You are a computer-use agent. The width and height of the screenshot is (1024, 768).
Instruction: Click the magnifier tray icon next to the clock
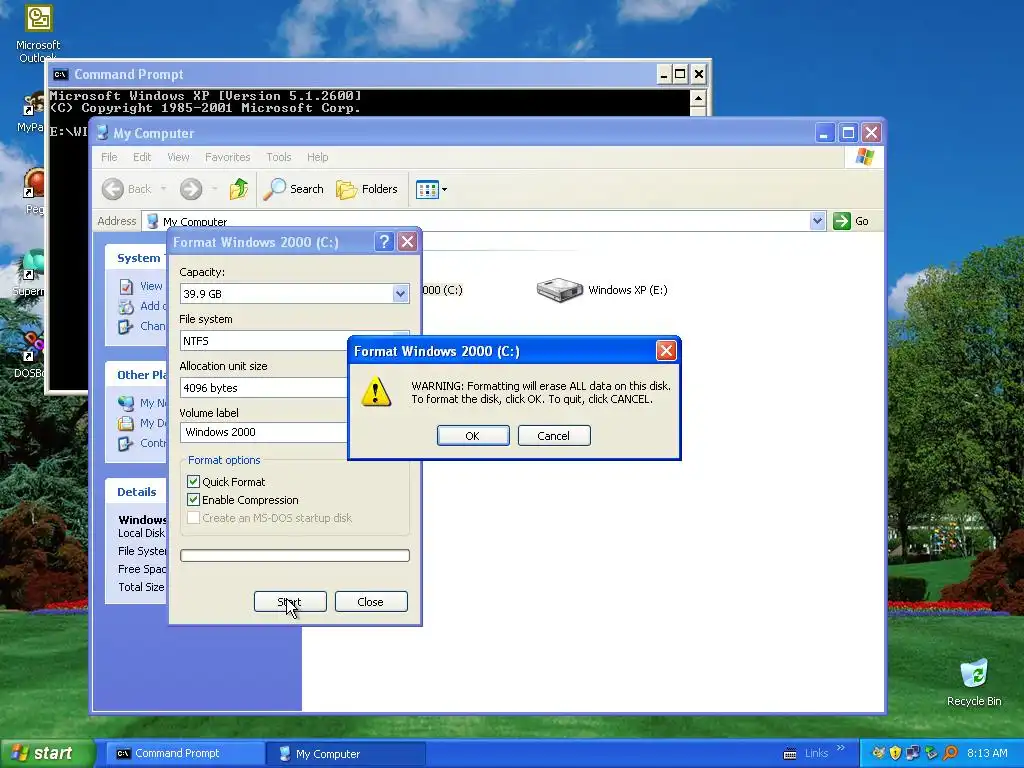[950, 753]
